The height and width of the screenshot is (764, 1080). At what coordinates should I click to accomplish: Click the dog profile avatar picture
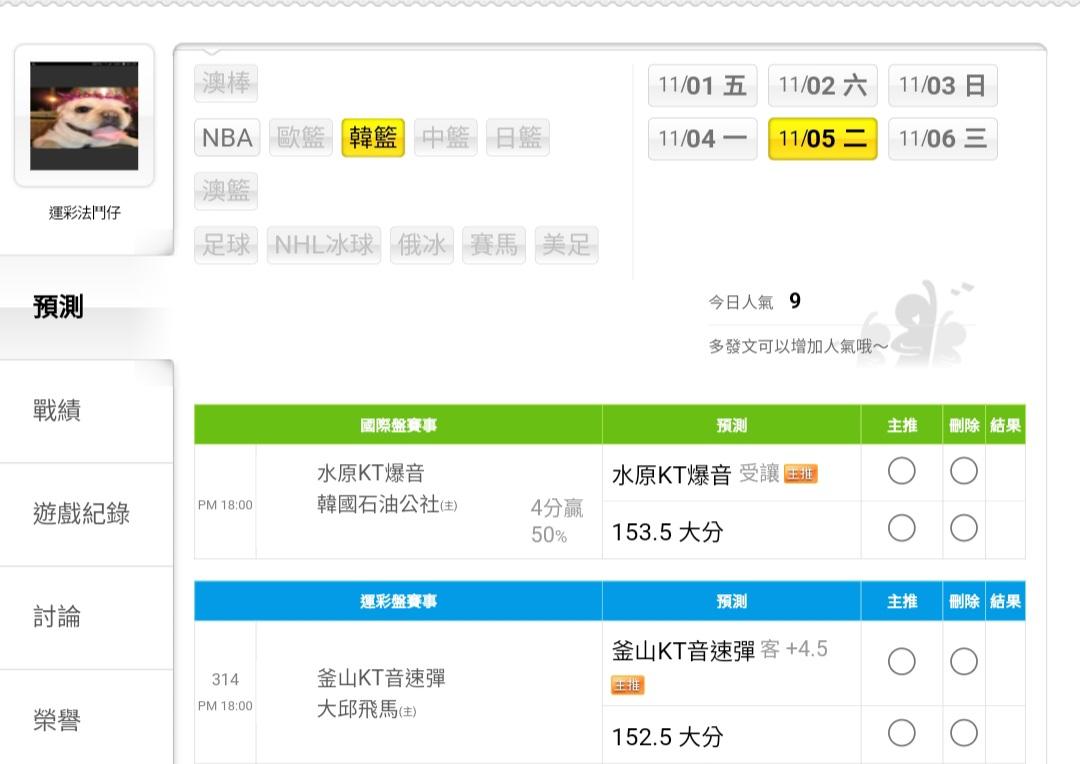[x=84, y=116]
